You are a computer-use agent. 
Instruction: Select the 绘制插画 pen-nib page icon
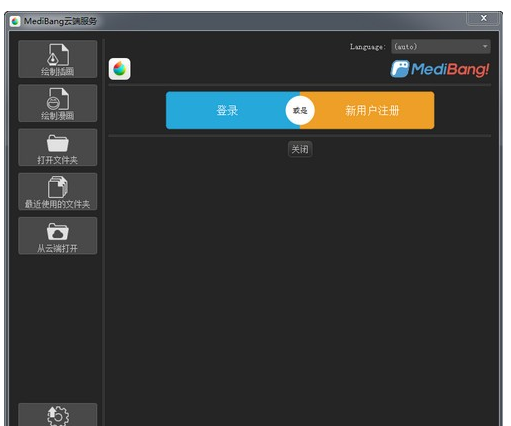pyautogui.click(x=58, y=55)
